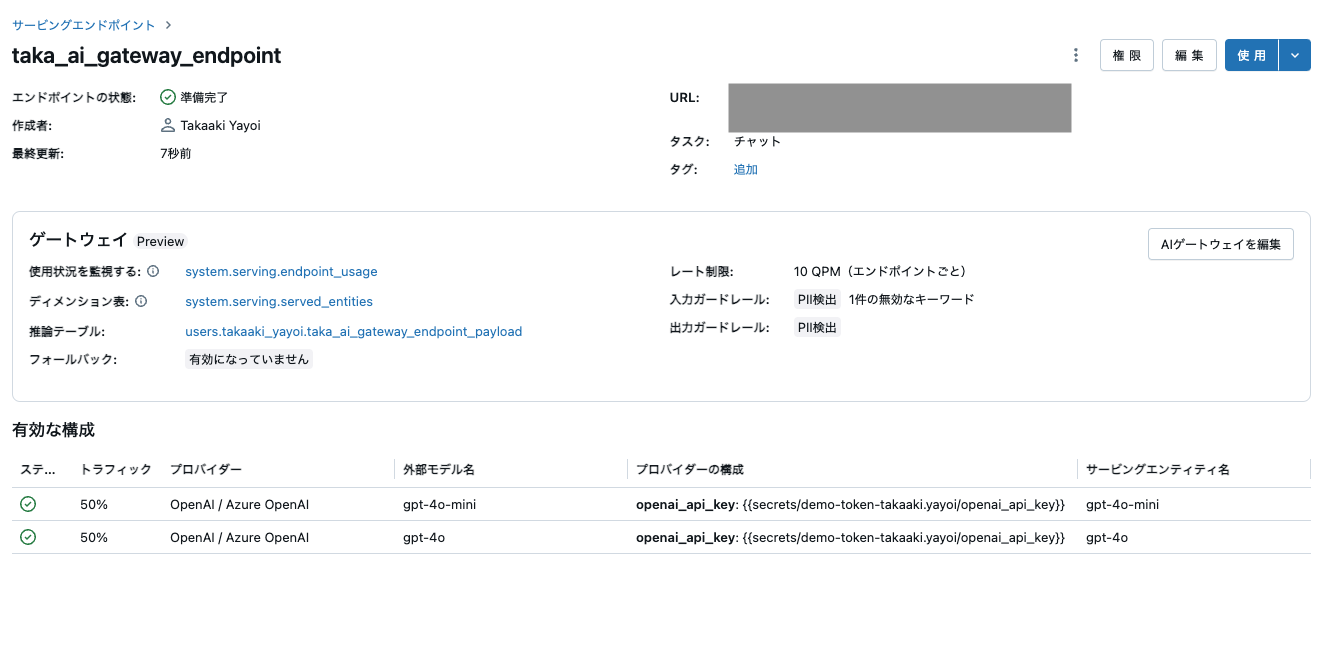Click the green status icon for gpt-4o-mini row
Viewport: 1319px width, 669px height.
27,504
